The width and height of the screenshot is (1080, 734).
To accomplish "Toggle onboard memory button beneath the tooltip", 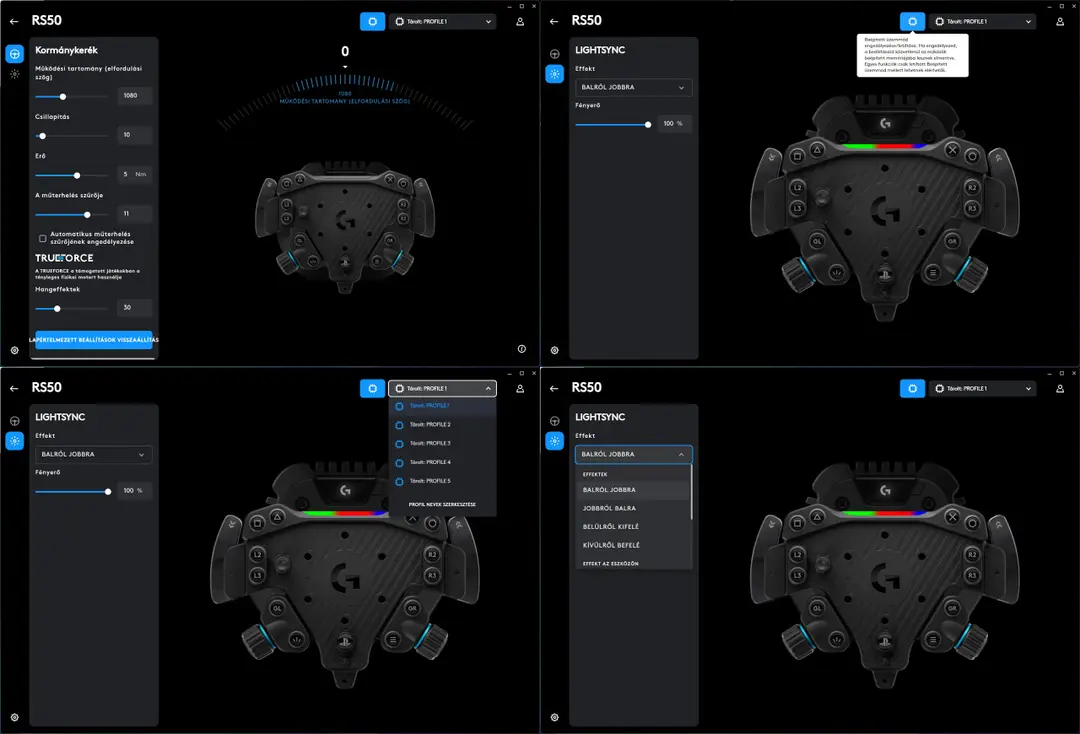I will click(913, 21).
